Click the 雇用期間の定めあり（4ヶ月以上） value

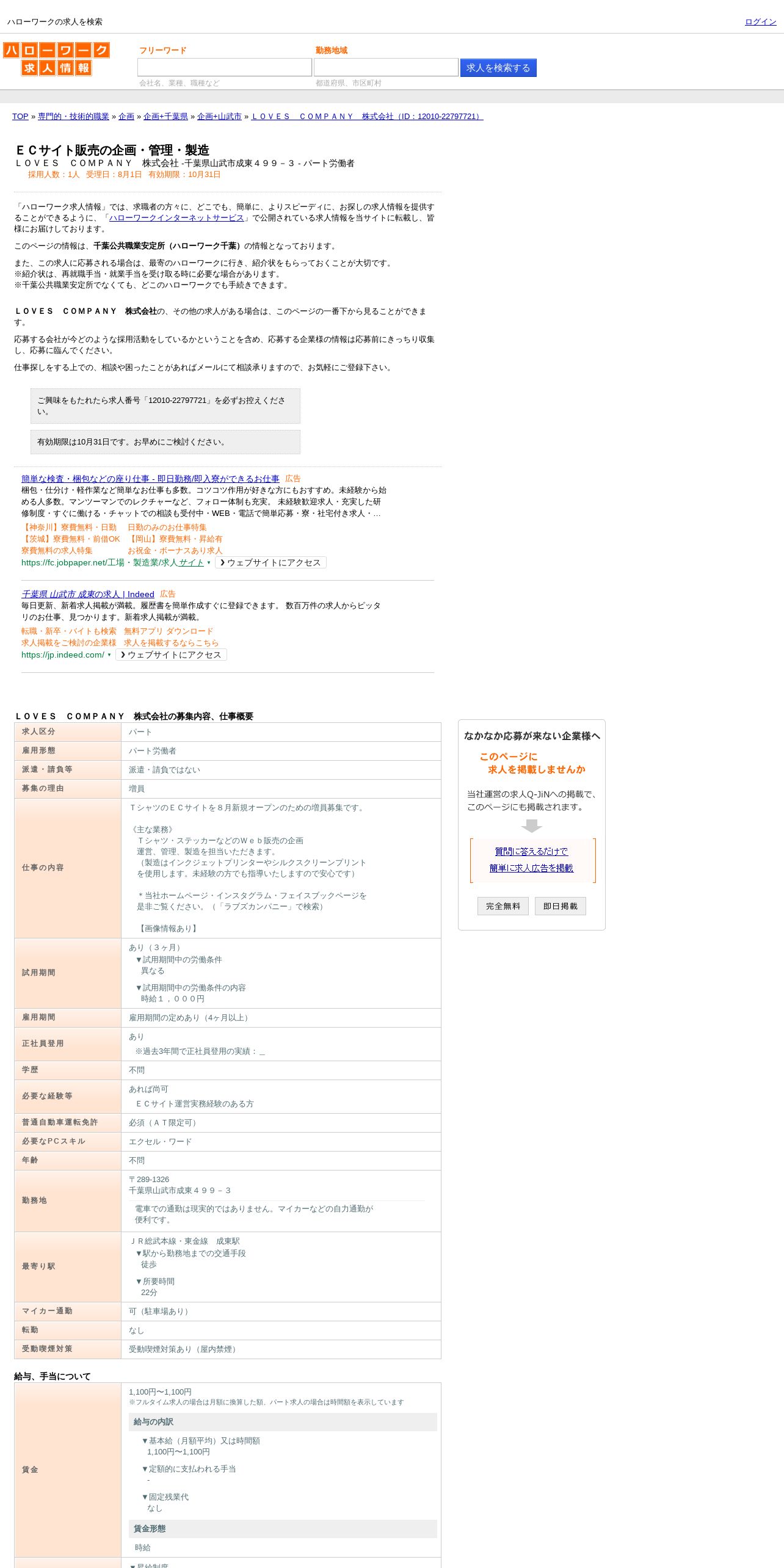point(190,1018)
